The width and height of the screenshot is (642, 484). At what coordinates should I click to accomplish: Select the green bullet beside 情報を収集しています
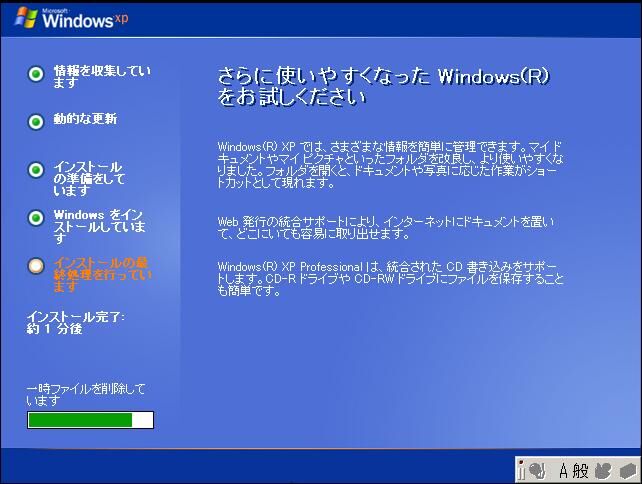click(x=36, y=73)
